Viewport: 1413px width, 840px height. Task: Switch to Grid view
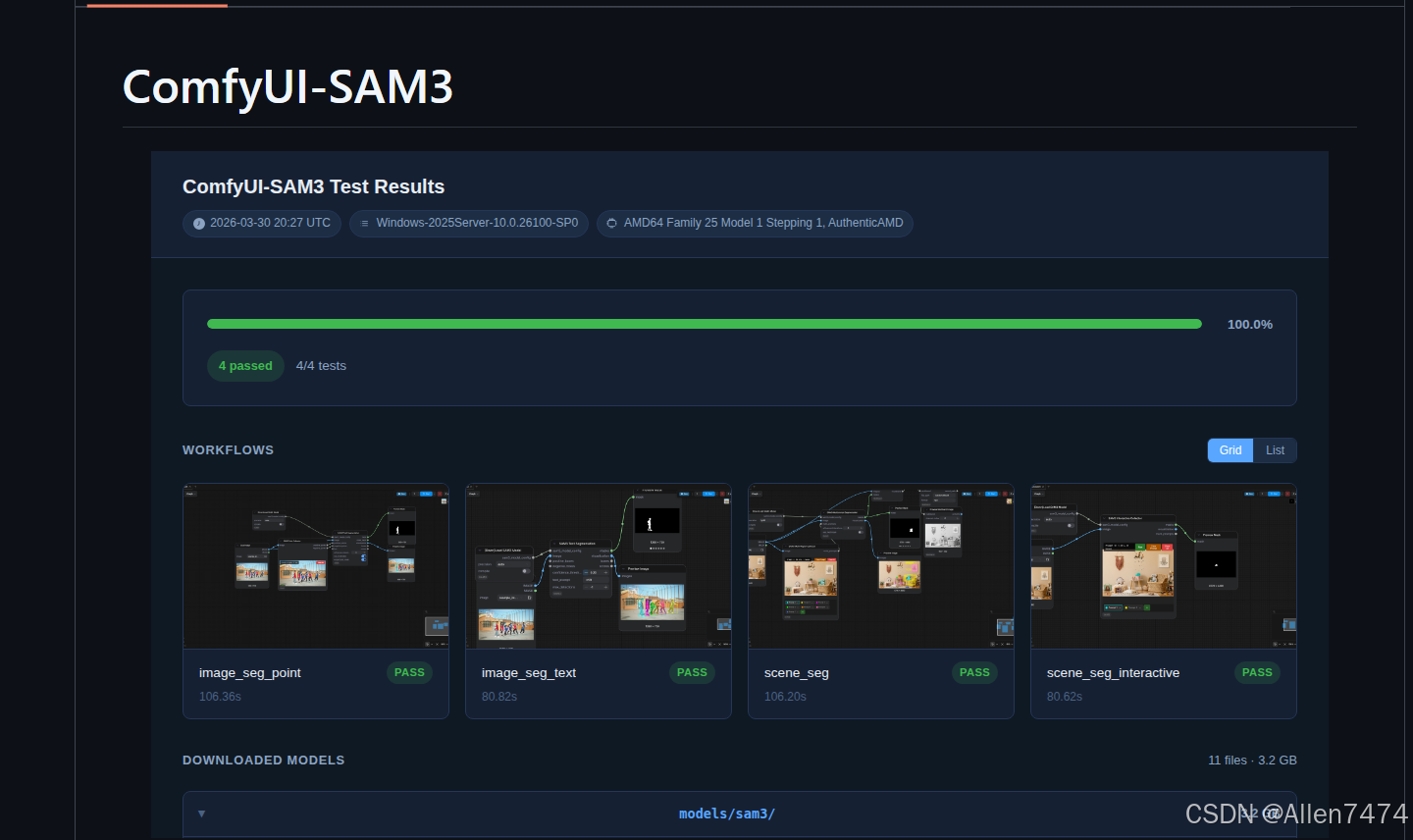pos(1230,450)
